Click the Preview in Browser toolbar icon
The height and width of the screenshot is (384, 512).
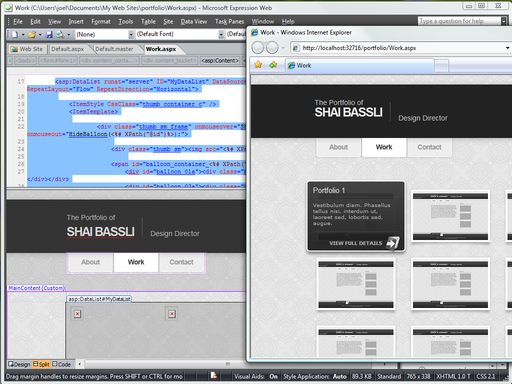(x=60, y=34)
